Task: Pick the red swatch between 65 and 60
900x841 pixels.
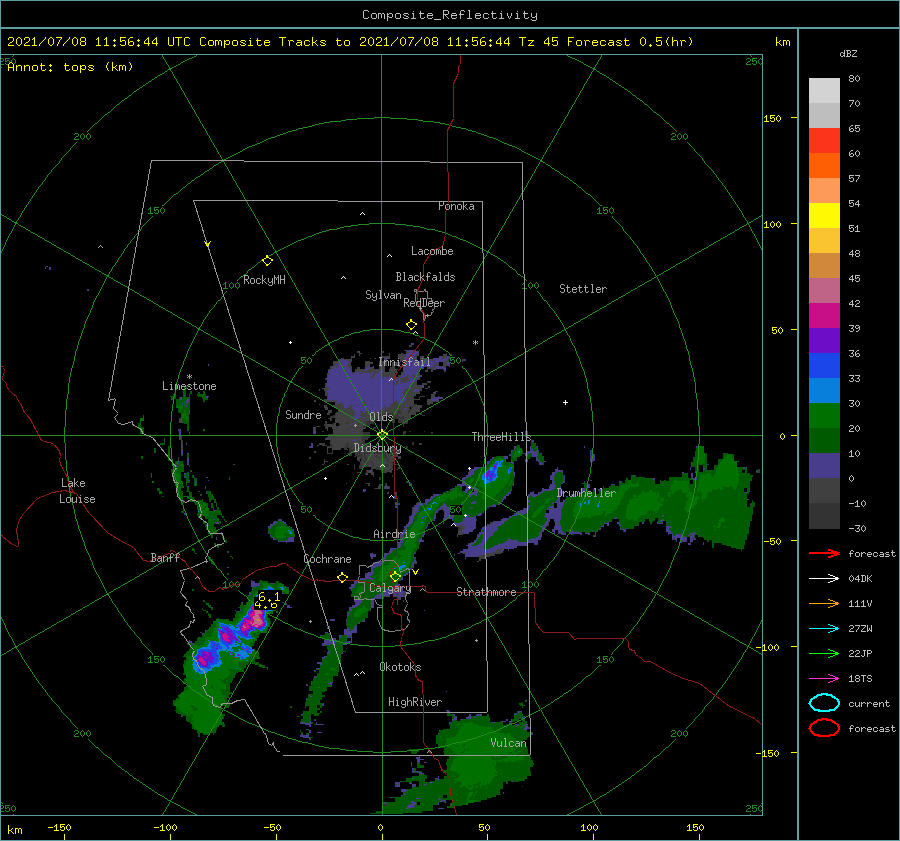Action: coord(824,141)
